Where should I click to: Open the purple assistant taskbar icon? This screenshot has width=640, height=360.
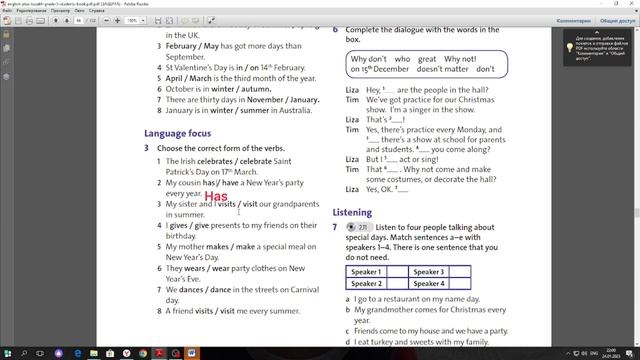[x=59, y=353]
